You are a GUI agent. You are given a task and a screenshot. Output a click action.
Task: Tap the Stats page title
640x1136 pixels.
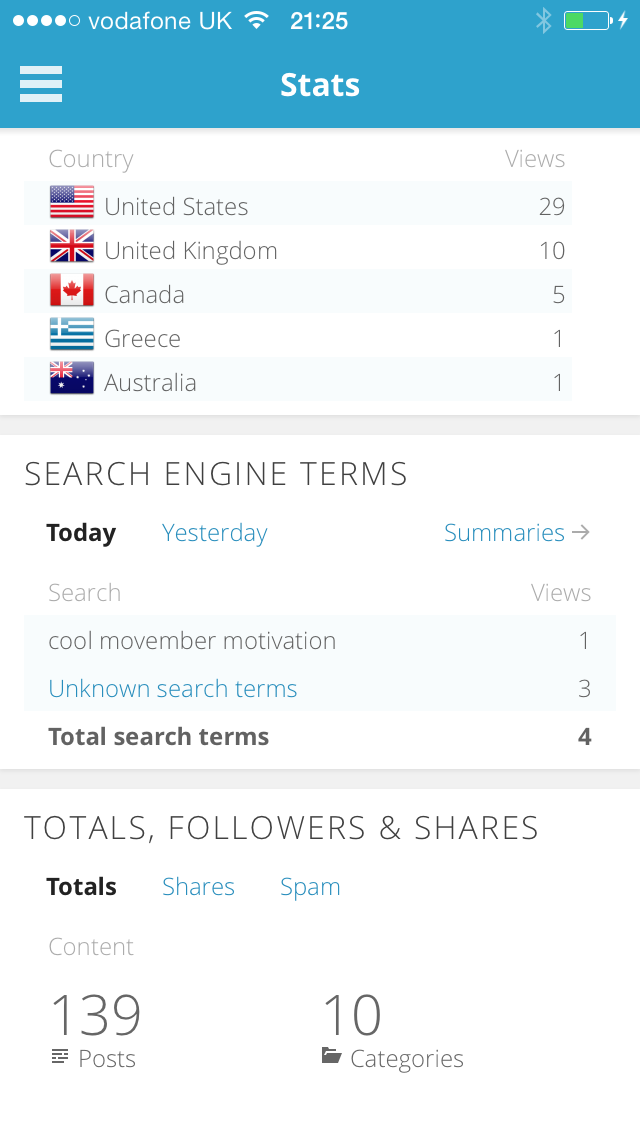[320, 85]
